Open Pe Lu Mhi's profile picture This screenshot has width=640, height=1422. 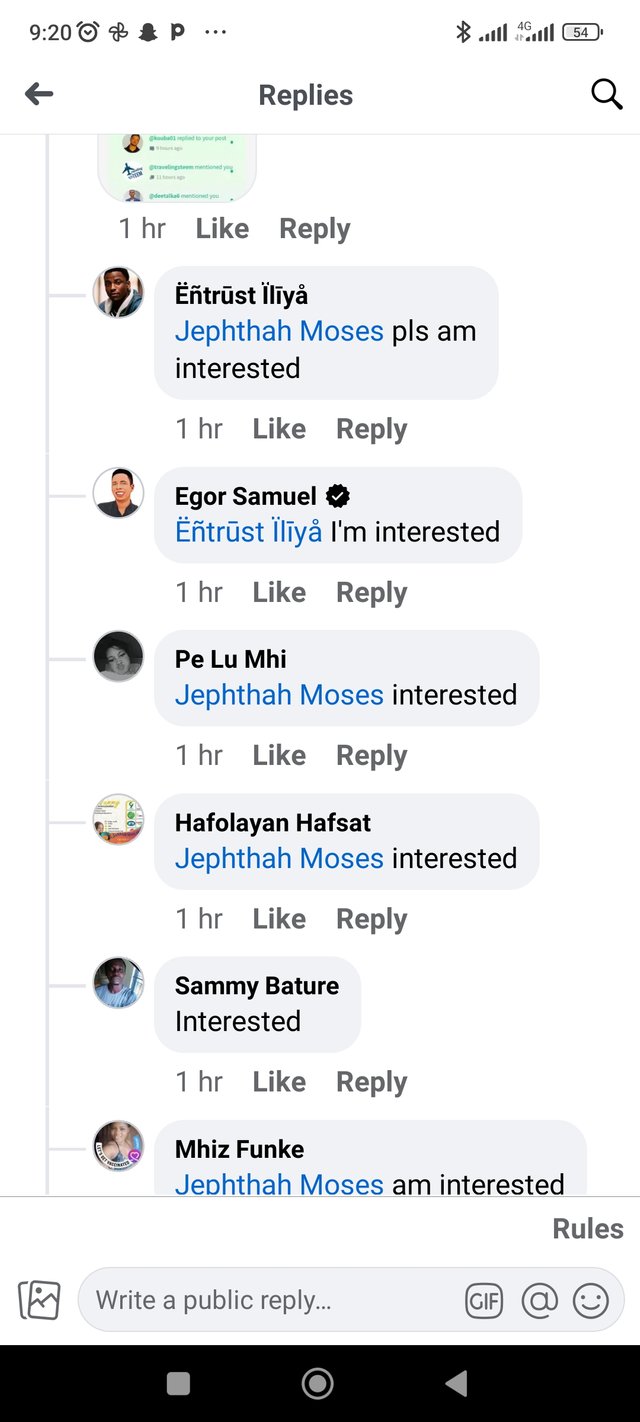[118, 656]
